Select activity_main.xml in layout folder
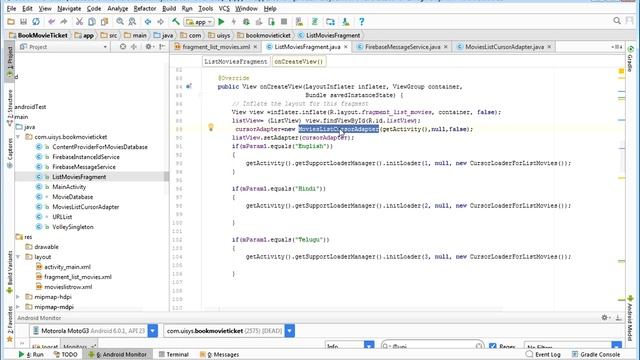 click(67, 267)
